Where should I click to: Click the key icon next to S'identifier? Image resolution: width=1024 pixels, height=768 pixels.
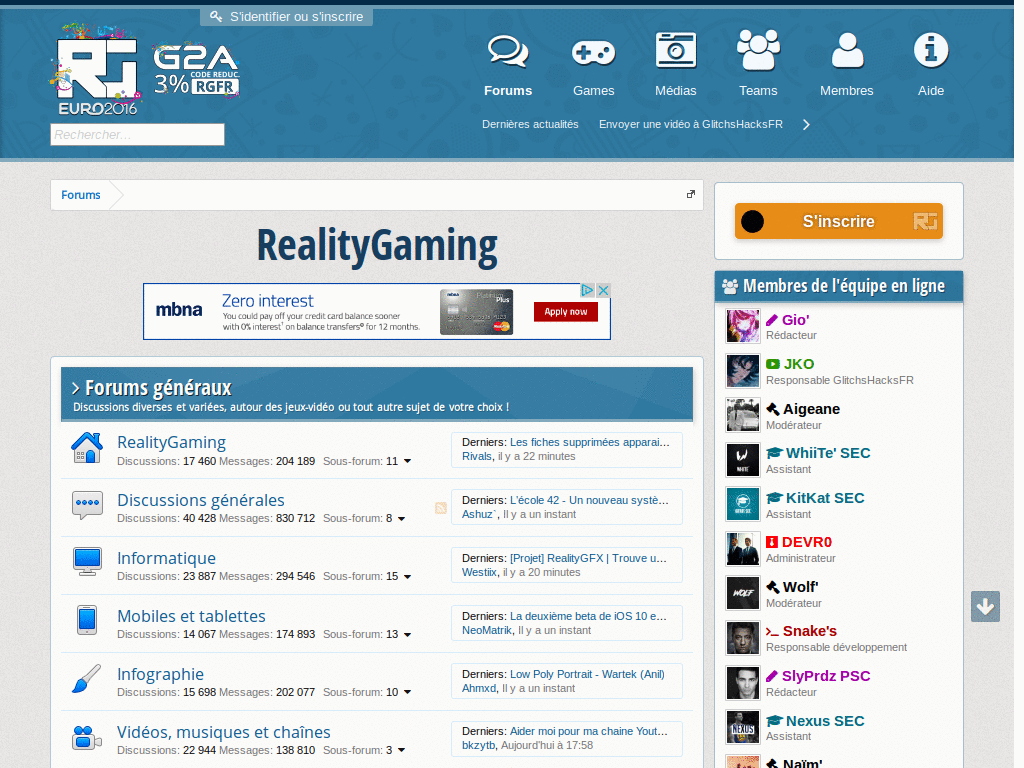click(216, 16)
